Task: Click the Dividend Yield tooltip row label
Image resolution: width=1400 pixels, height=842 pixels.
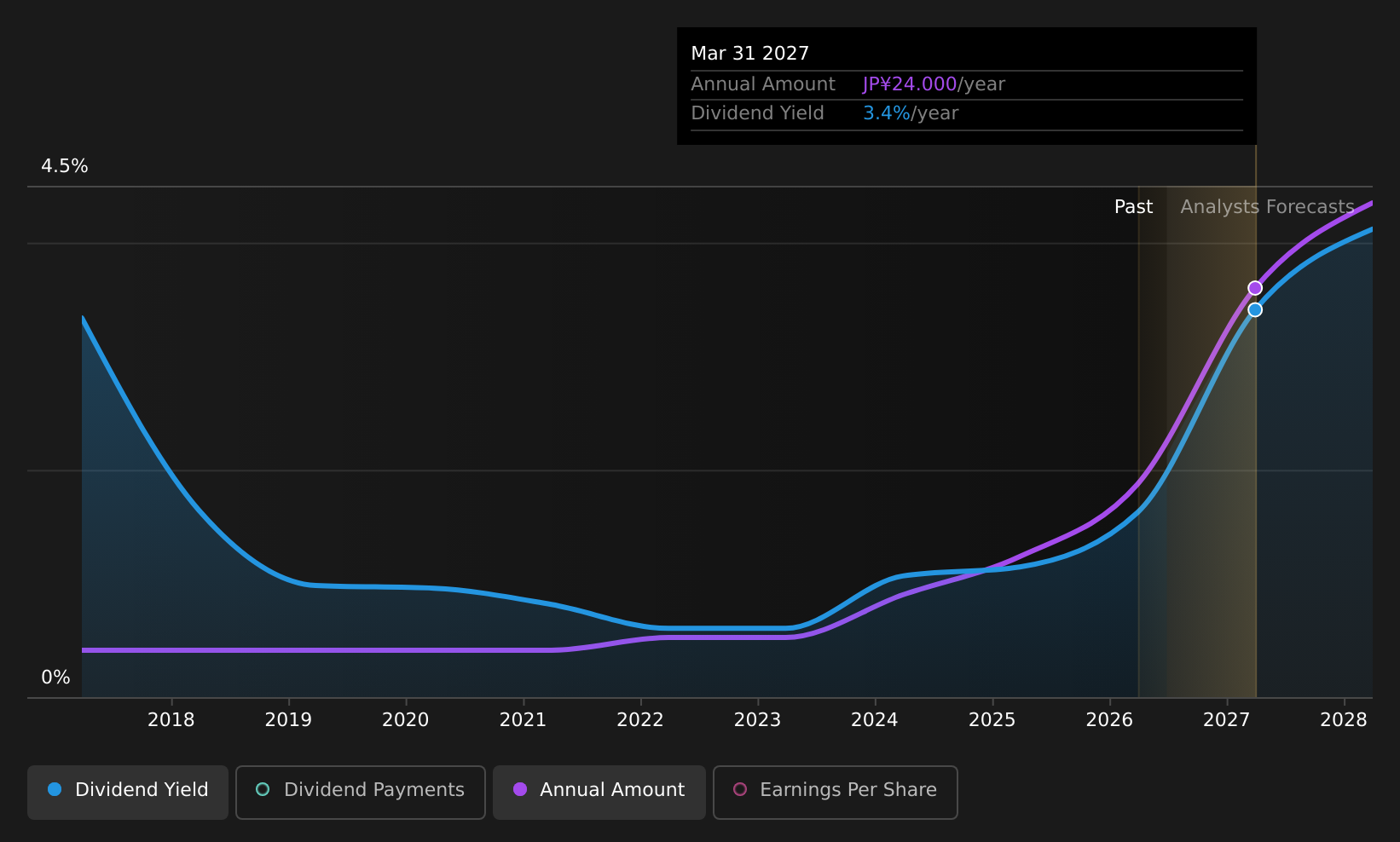Action: (757, 113)
